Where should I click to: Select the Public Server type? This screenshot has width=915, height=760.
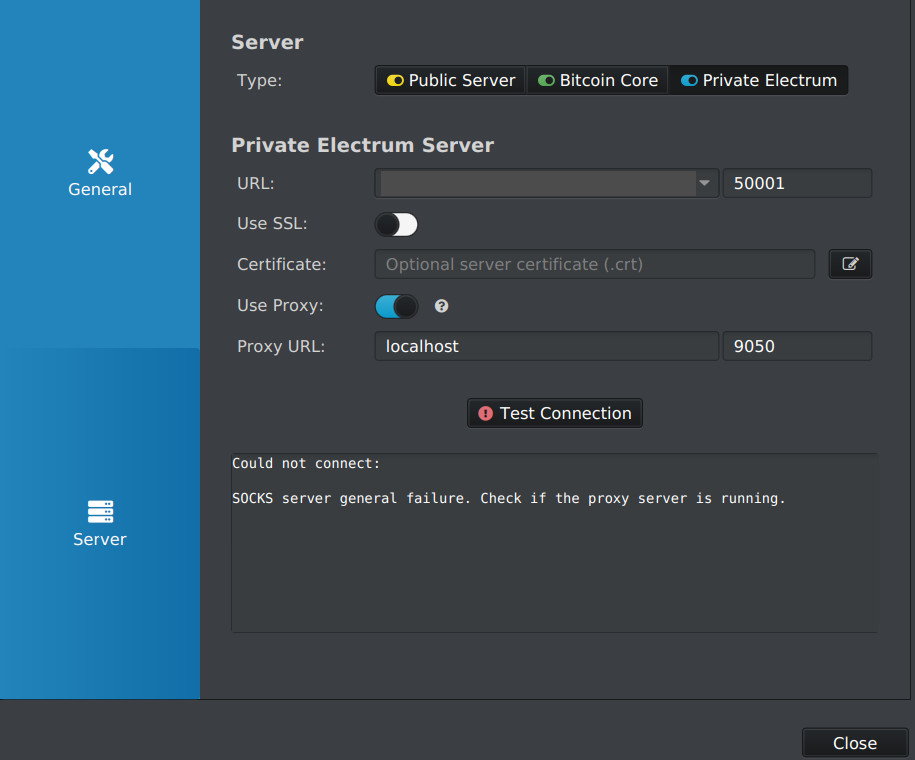click(x=450, y=80)
